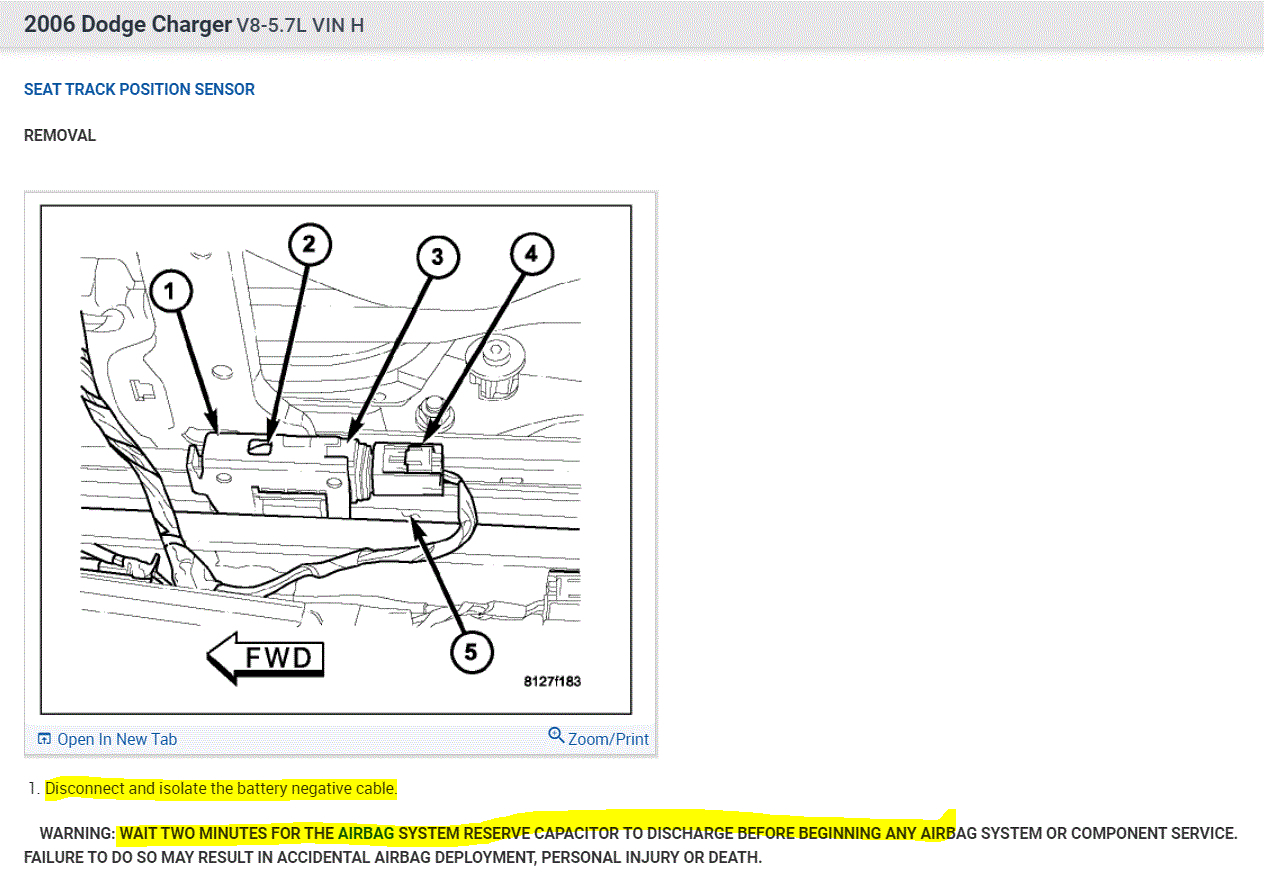Click the V8-5.7L VIN H engine text

pyautogui.click(x=300, y=25)
